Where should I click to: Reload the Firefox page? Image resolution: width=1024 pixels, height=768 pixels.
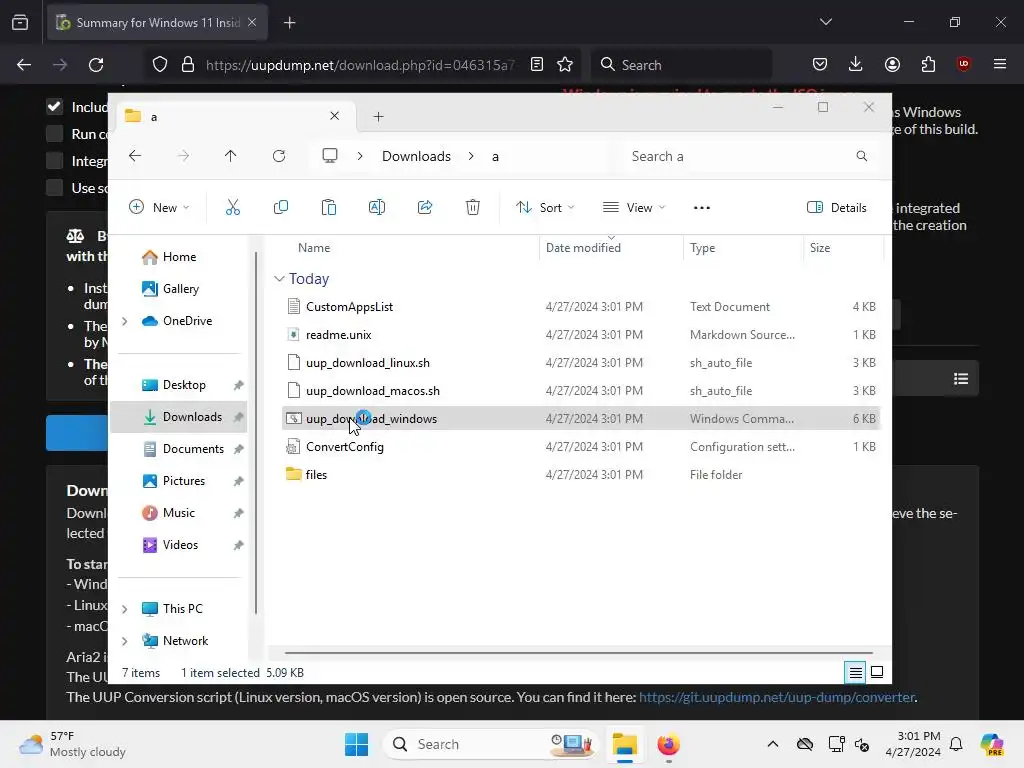point(96,65)
